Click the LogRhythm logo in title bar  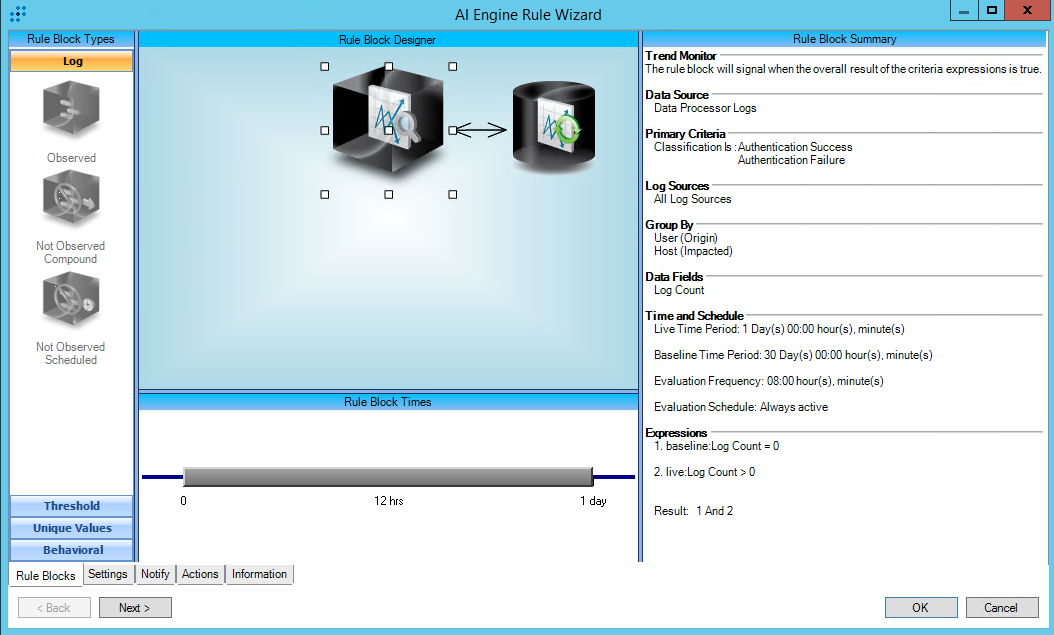[x=17, y=14]
